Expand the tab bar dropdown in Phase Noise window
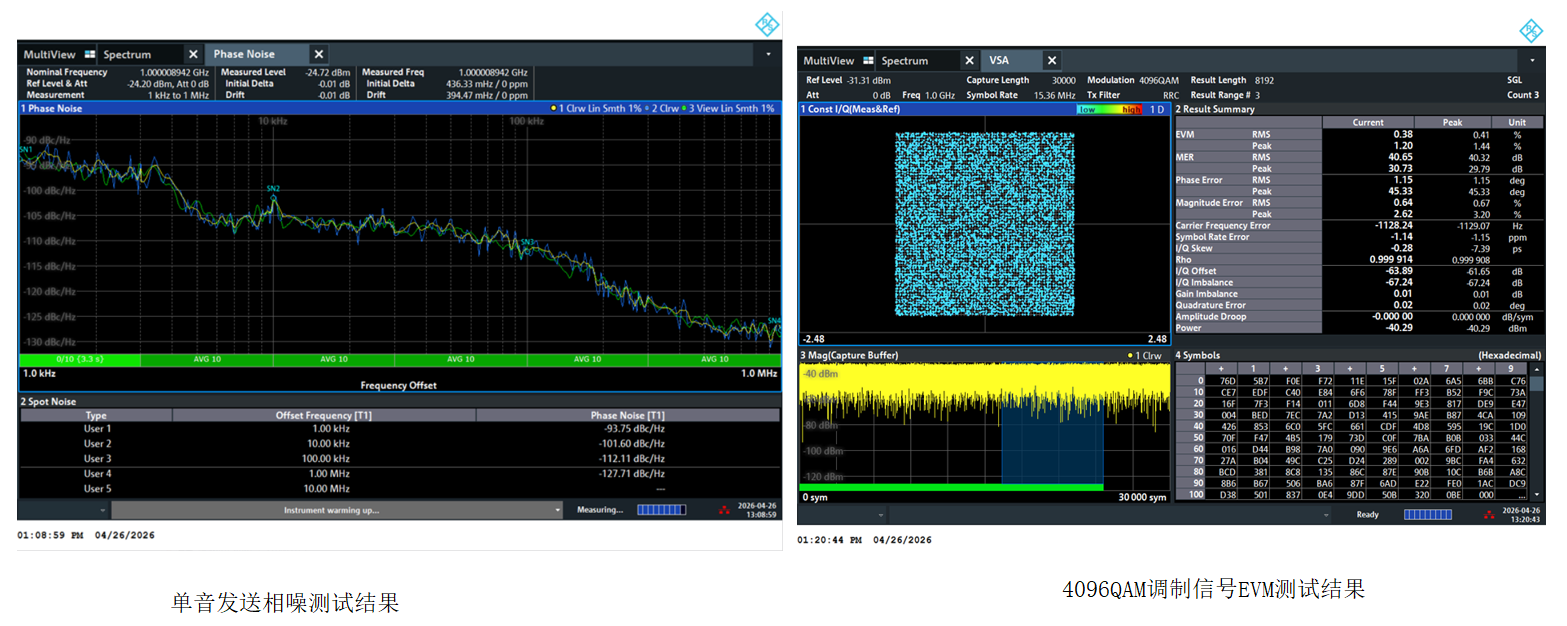1567x626 pixels. click(x=768, y=53)
